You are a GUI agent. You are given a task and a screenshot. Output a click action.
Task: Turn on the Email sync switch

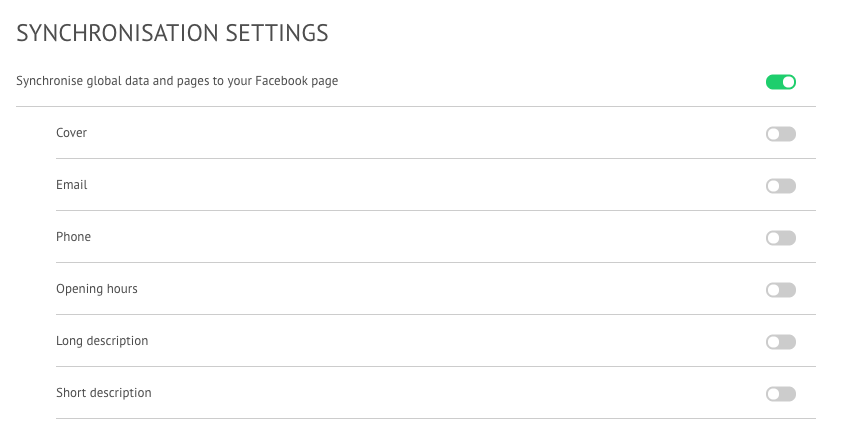click(x=780, y=186)
